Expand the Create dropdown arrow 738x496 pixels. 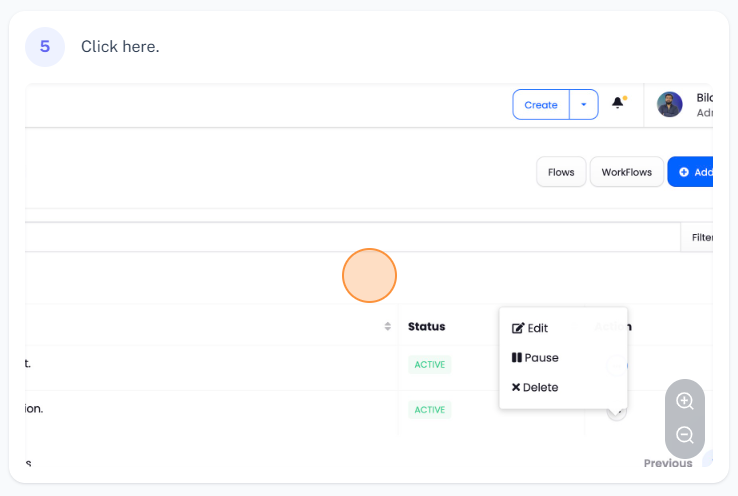coord(584,105)
